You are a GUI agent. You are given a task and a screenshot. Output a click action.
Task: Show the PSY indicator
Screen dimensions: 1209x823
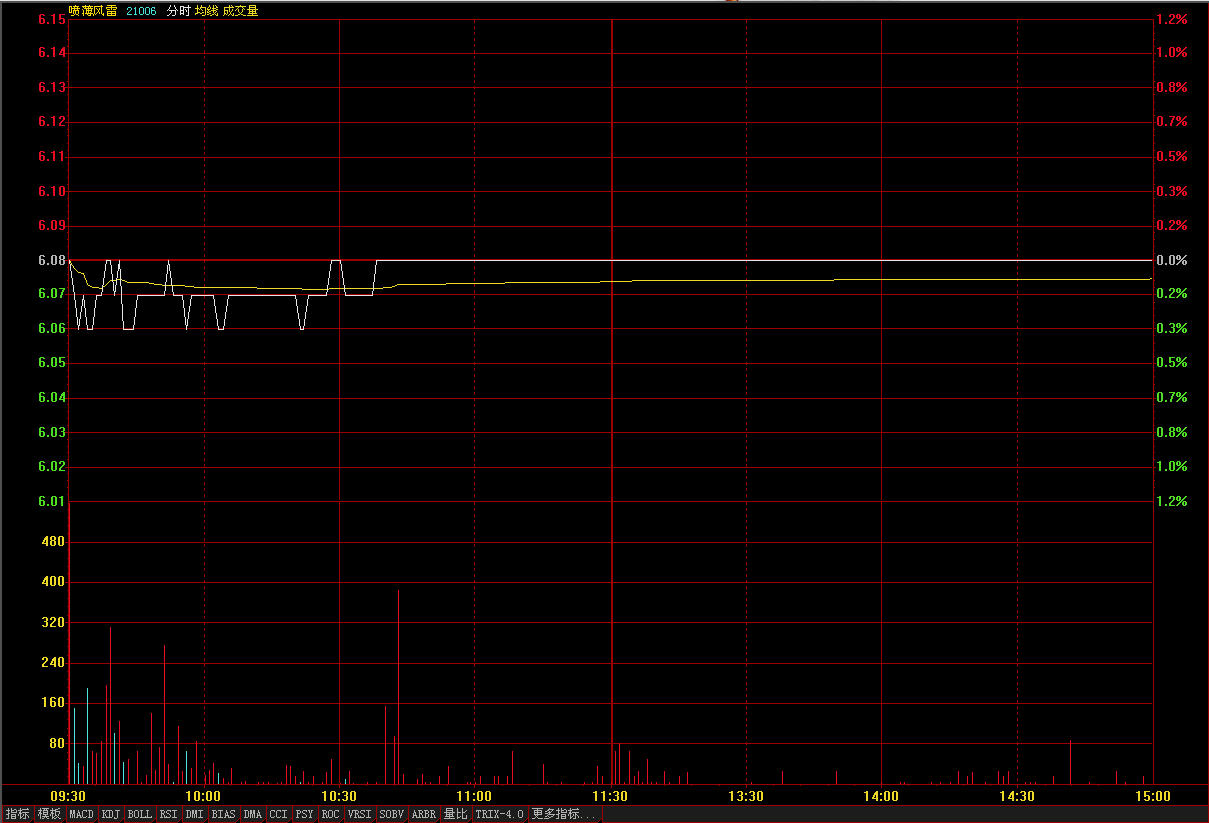[304, 814]
